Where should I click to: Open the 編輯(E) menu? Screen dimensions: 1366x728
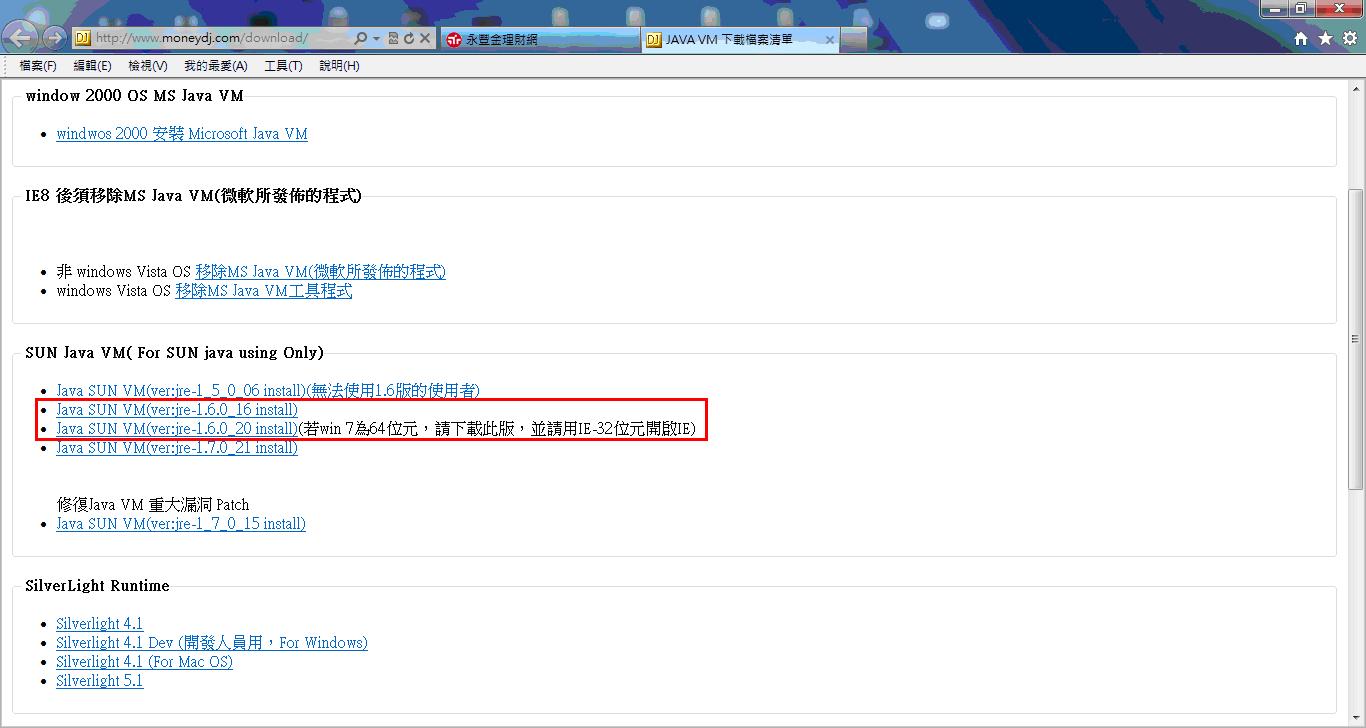pos(92,66)
